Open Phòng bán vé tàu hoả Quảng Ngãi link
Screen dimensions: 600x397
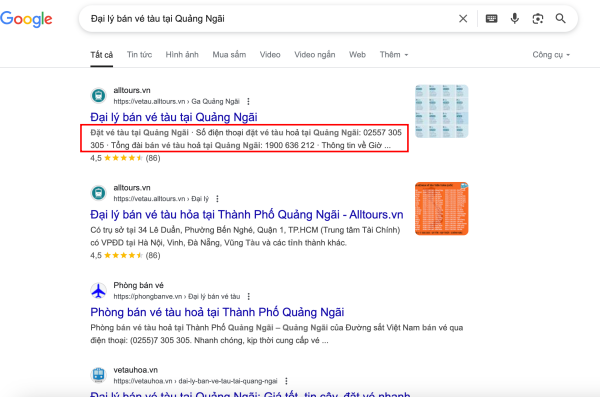pyautogui.click(x=217, y=312)
